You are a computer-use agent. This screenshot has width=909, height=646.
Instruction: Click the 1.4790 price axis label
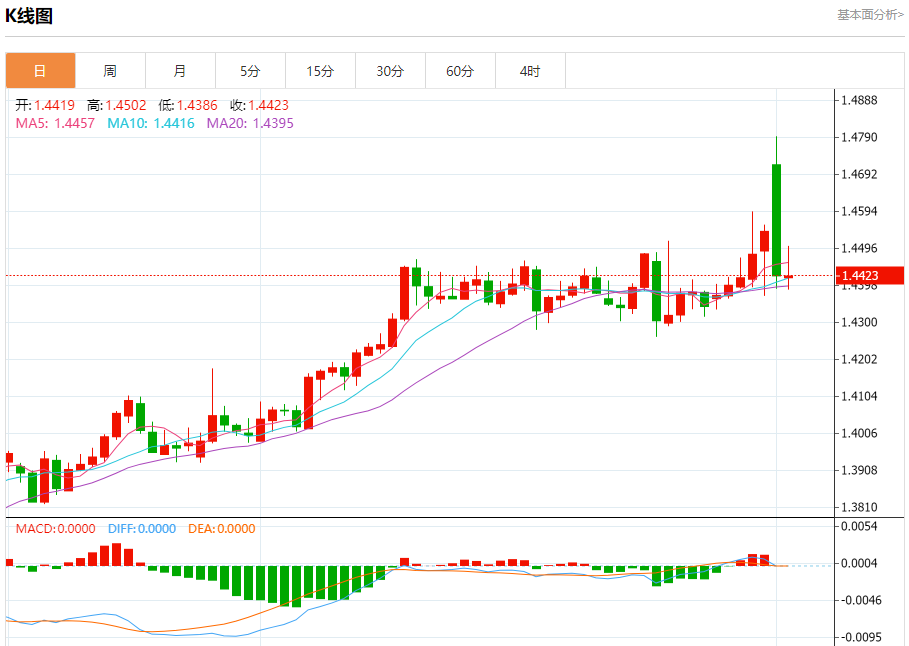(x=859, y=137)
